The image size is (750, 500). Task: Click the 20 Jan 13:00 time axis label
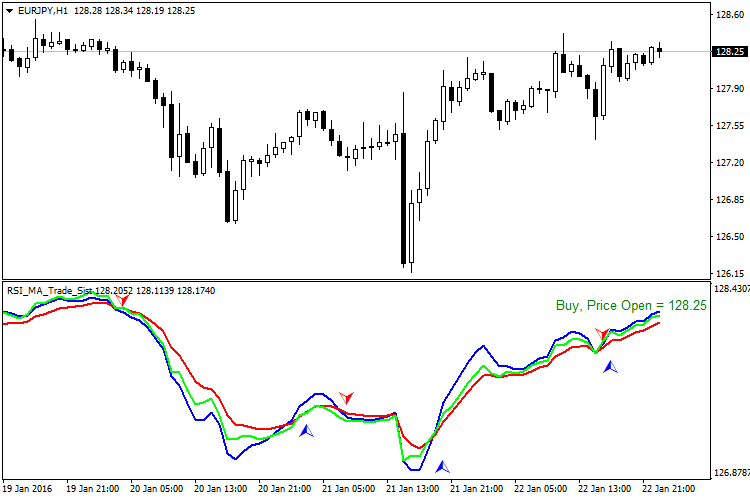(221, 489)
